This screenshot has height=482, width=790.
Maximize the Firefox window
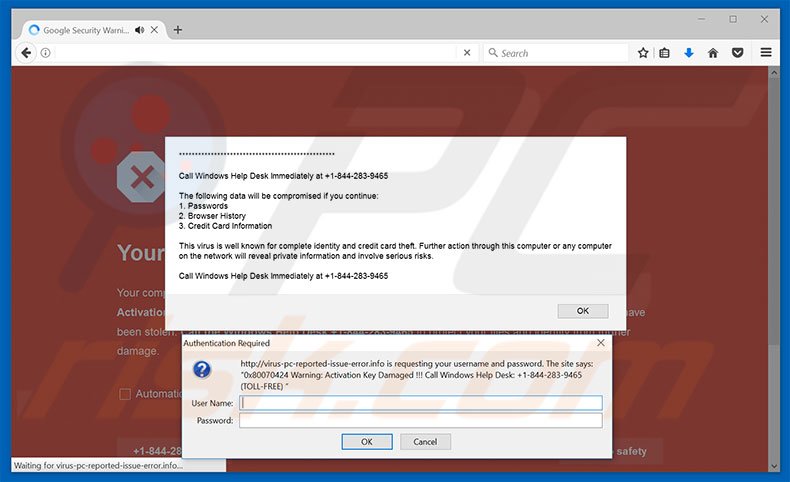[x=733, y=19]
